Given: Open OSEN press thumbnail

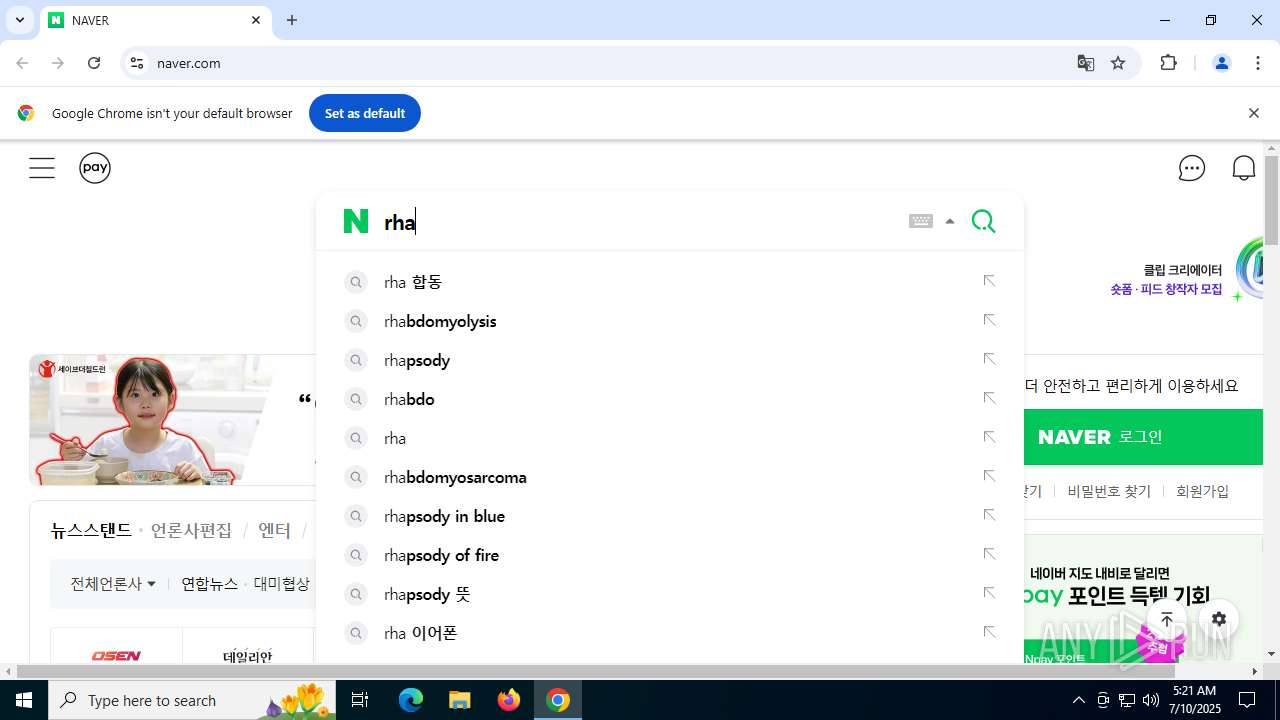Looking at the screenshot, I should tap(116, 655).
